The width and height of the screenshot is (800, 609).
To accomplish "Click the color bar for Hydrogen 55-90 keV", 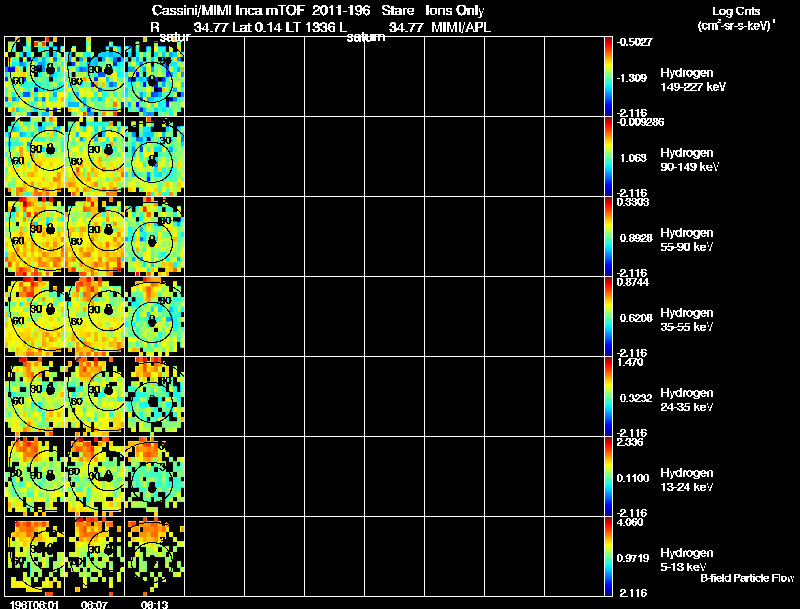I will click(608, 236).
